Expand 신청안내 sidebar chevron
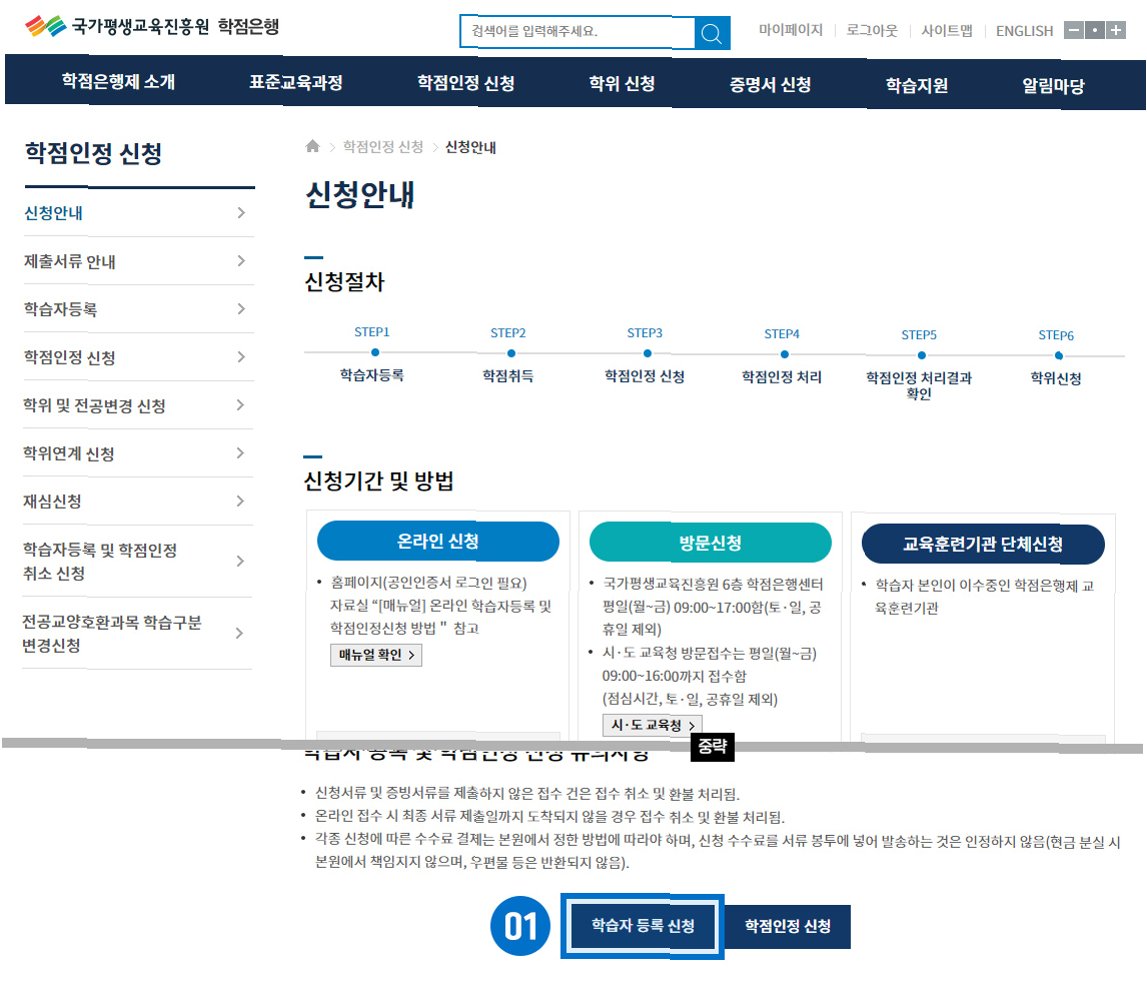 (241, 213)
